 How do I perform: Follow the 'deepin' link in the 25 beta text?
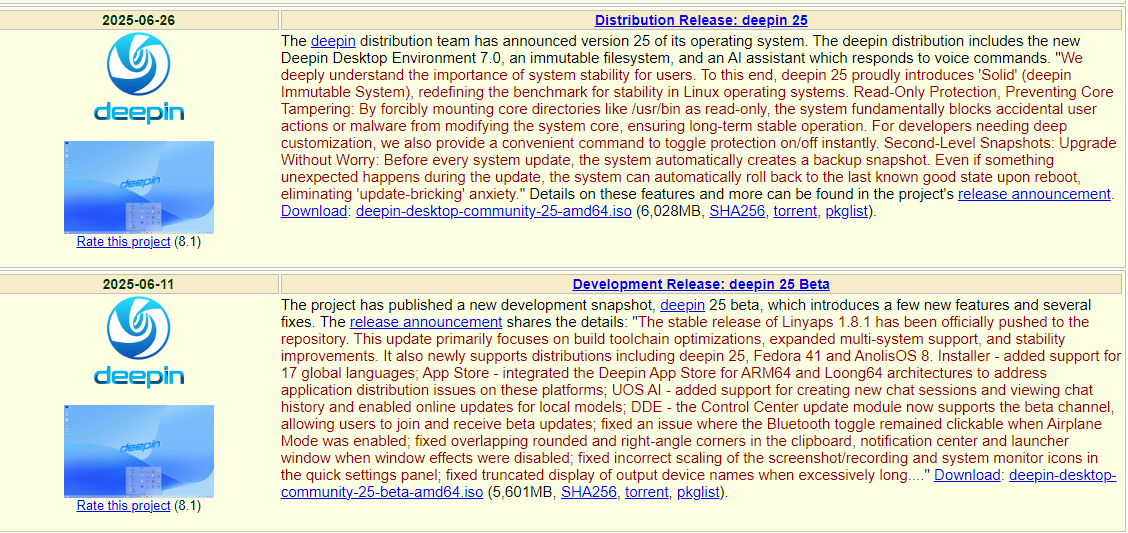683,305
